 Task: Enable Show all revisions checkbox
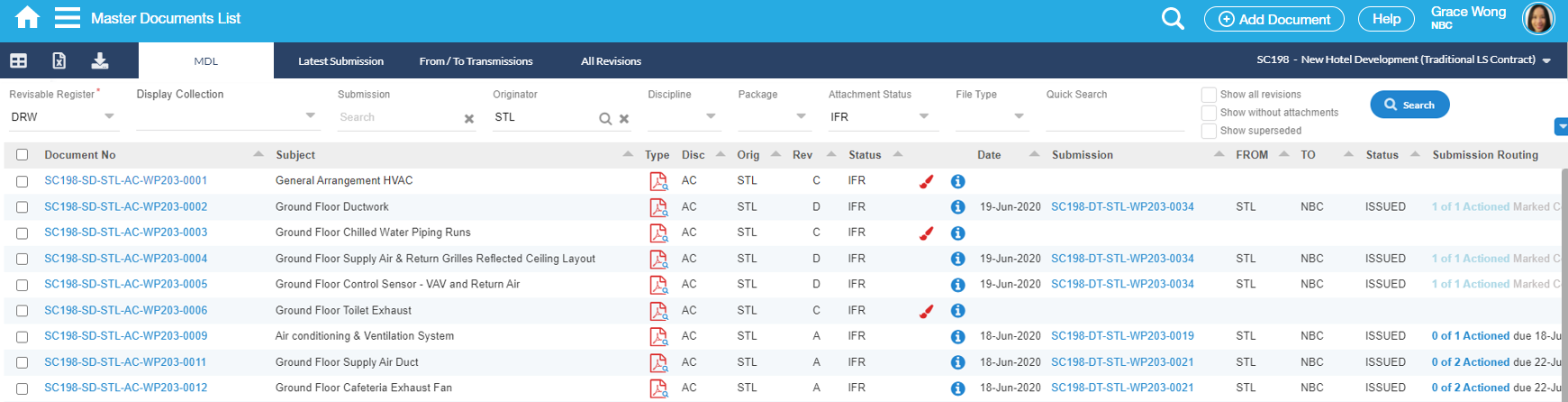pos(1209,95)
